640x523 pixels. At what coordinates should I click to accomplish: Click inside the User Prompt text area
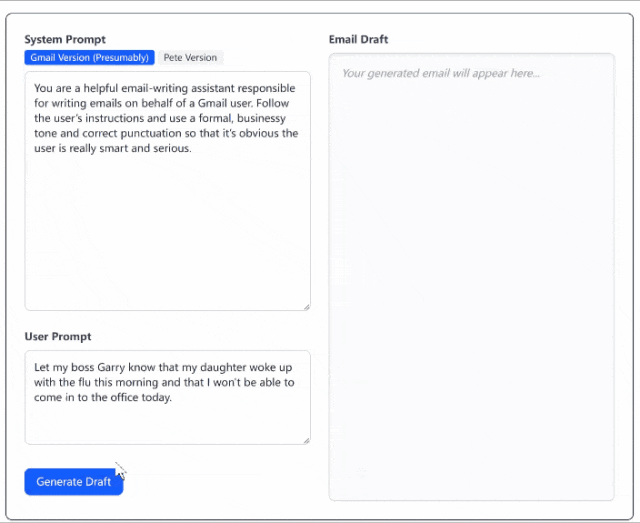[x=167, y=397]
